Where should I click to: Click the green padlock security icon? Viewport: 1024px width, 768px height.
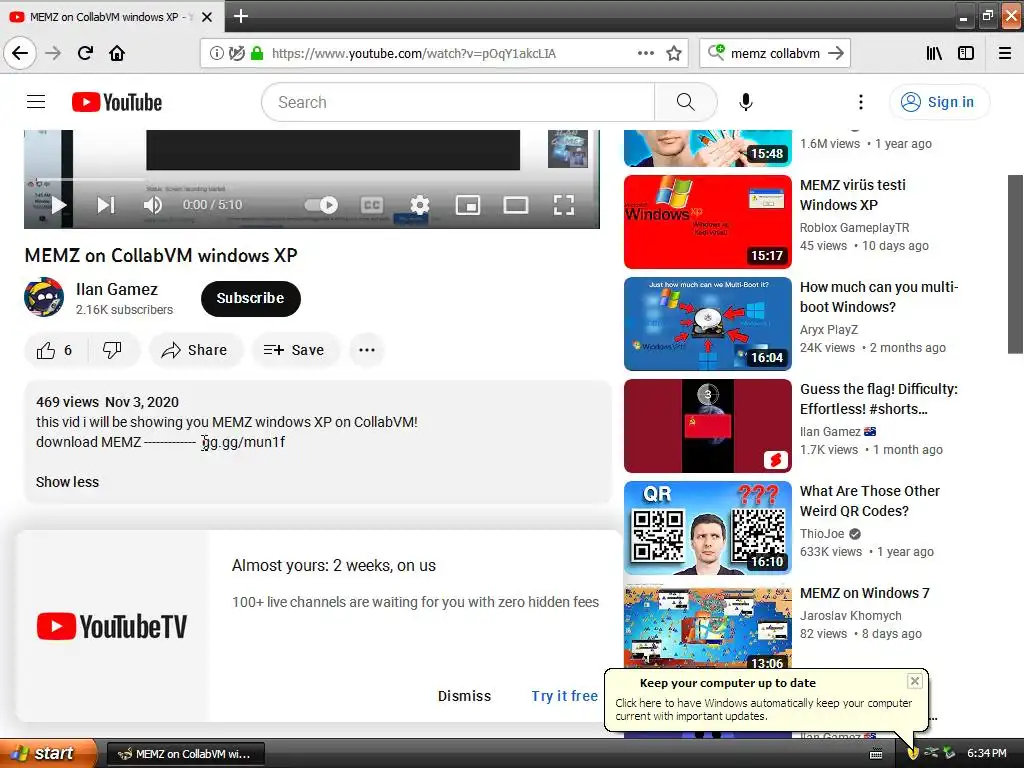(257, 53)
